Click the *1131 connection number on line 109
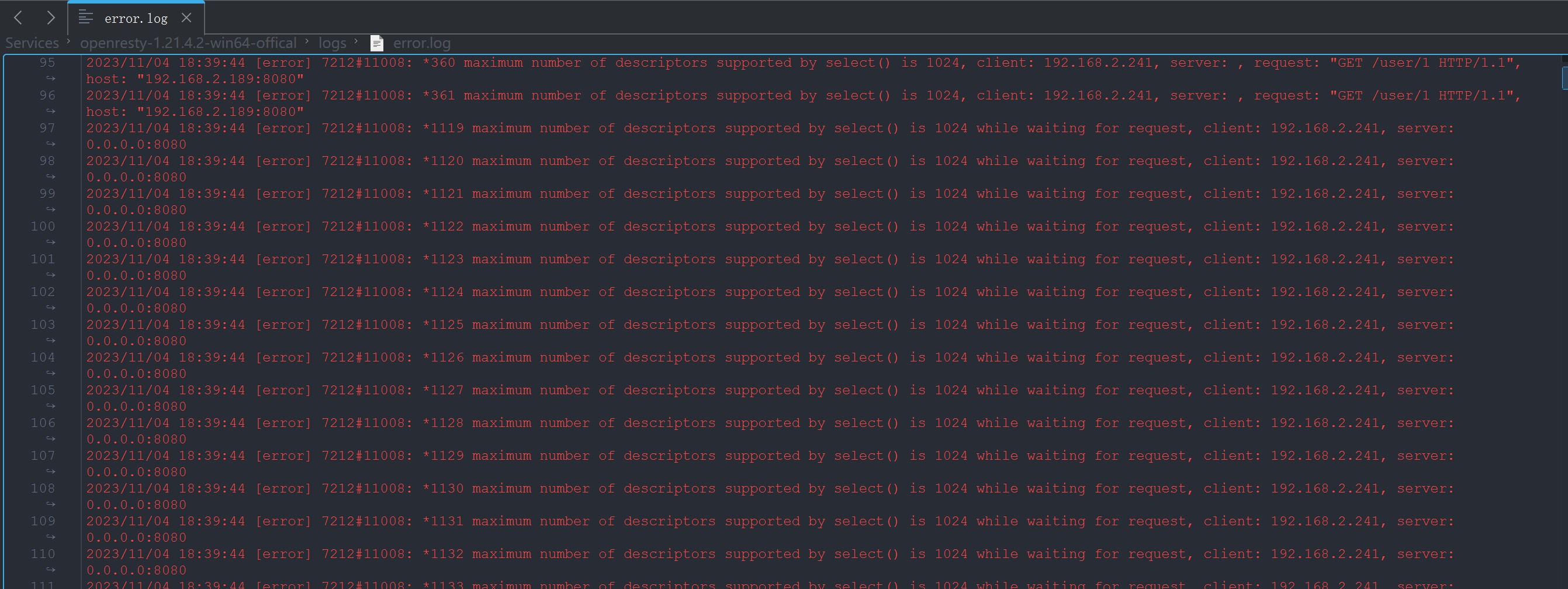Viewport: 1568px width, 589px height. click(x=443, y=521)
